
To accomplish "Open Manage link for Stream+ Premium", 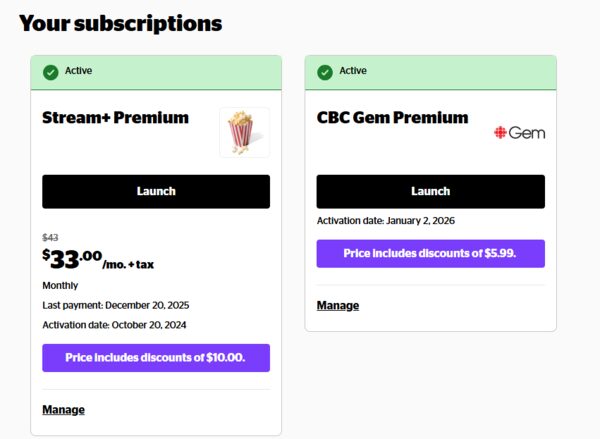I will click(x=63, y=409).
